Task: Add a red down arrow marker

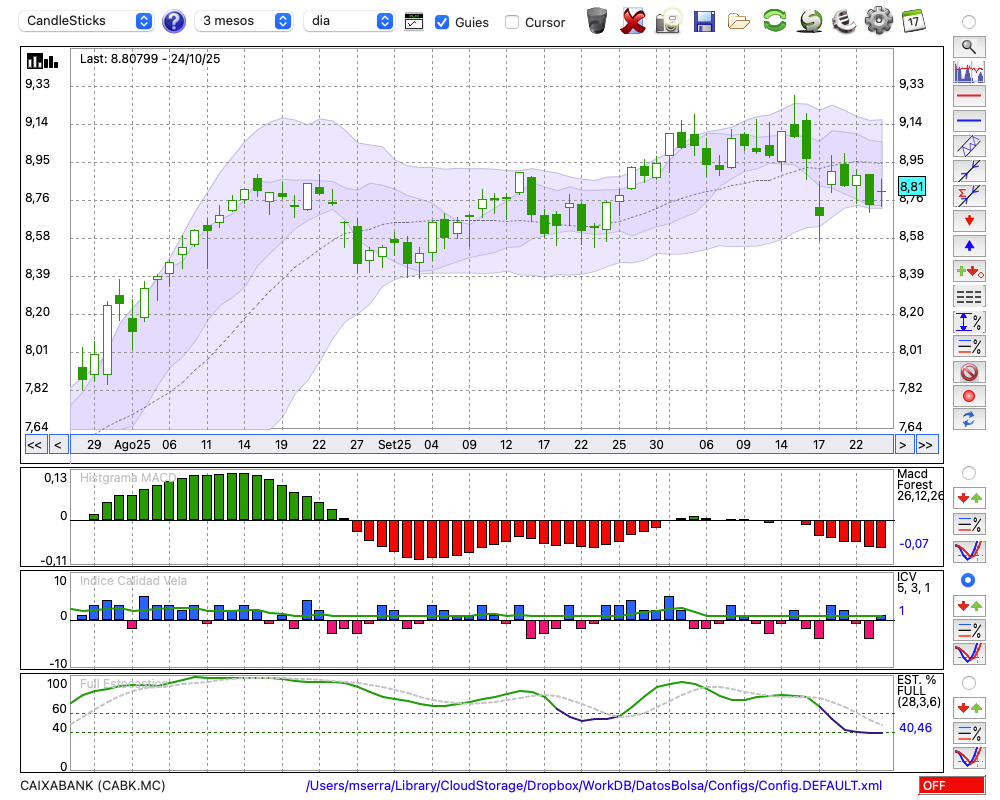Action: 969,221
